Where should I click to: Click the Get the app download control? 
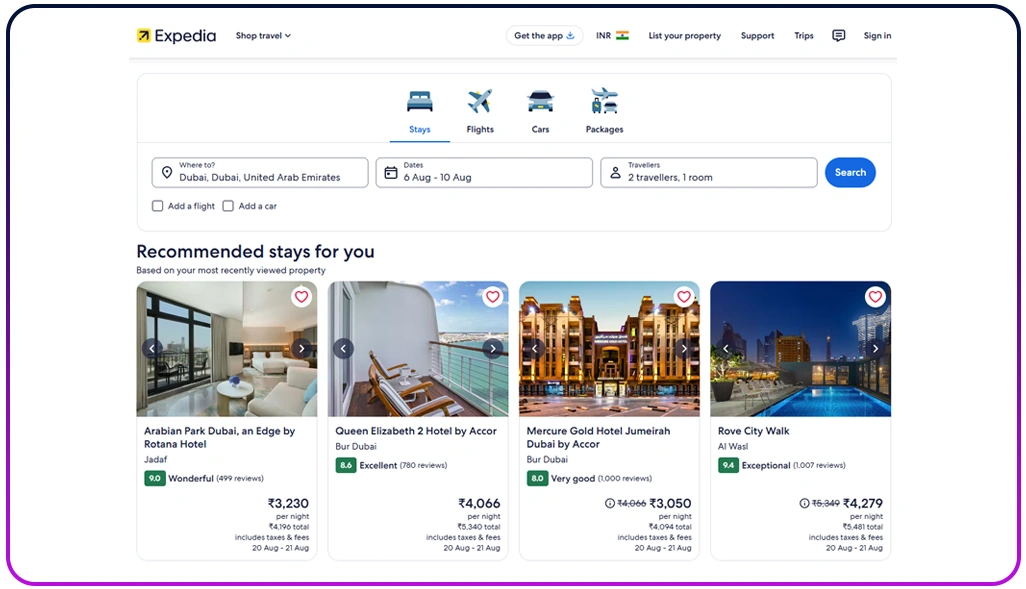point(543,35)
